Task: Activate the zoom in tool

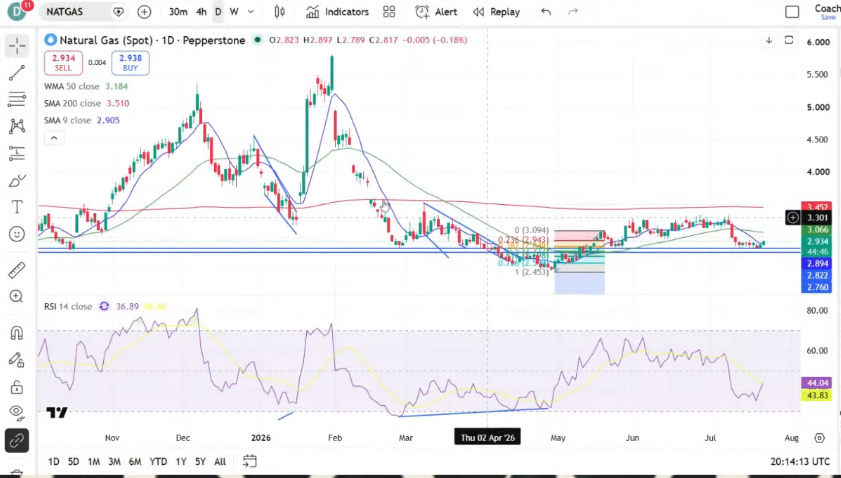Action: 17,297
